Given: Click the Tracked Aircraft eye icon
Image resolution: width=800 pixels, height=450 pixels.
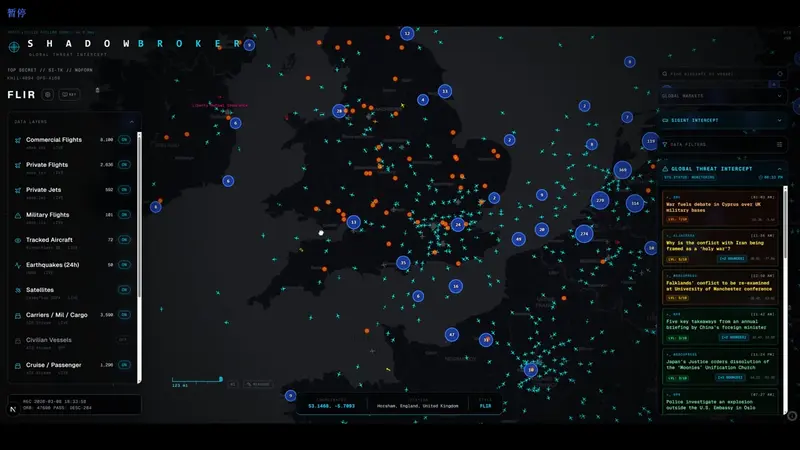Looking at the screenshot, I should click(18, 241).
